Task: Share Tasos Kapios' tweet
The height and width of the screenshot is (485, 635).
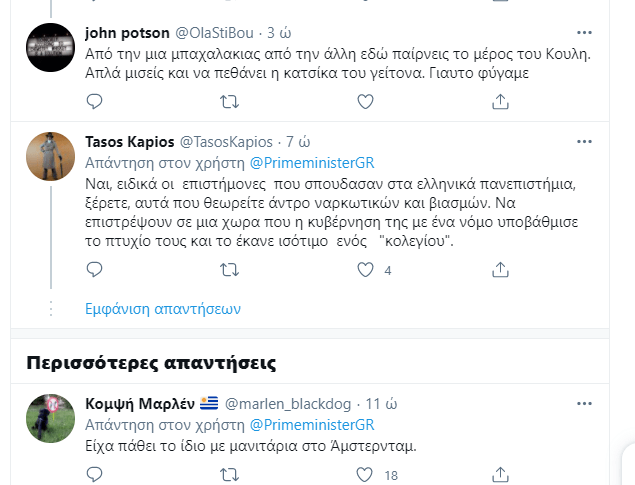Action: 502,269
